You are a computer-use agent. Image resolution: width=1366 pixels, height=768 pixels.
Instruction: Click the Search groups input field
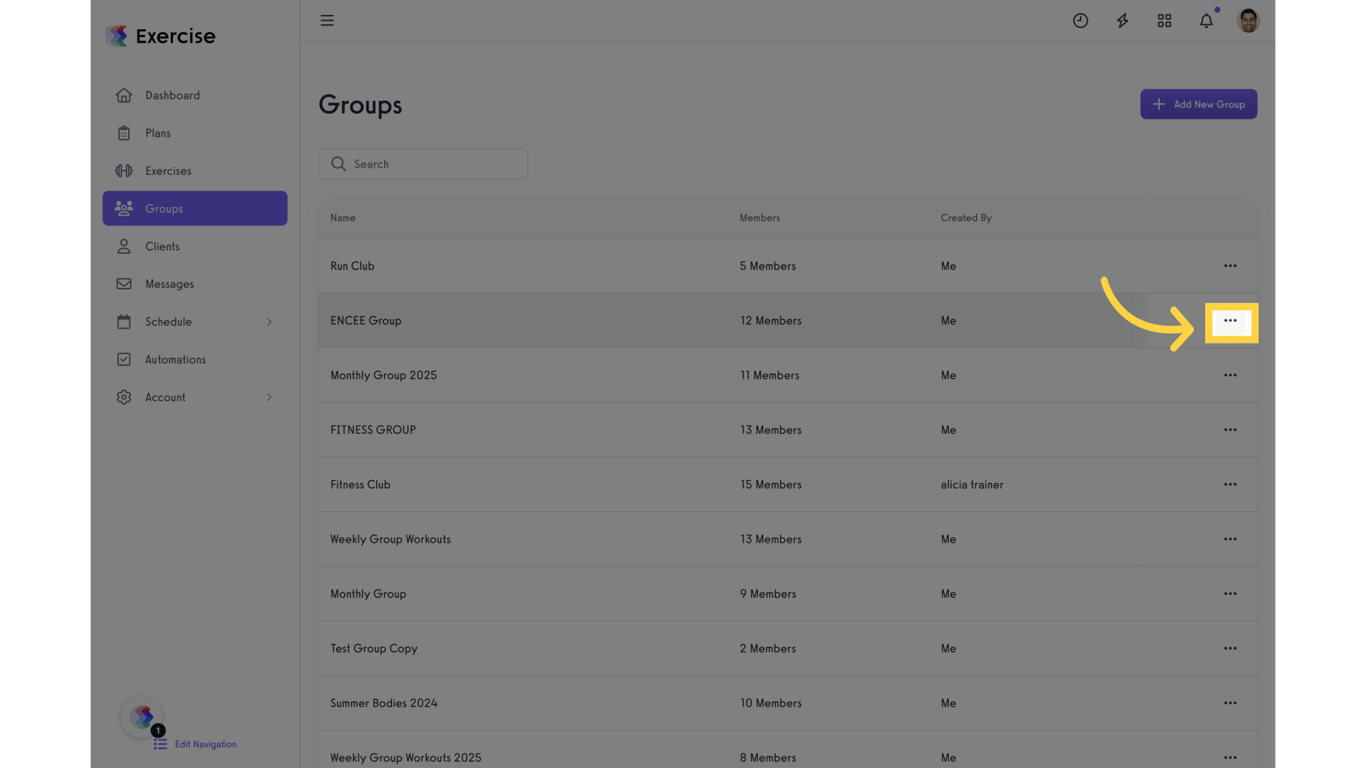coord(423,164)
